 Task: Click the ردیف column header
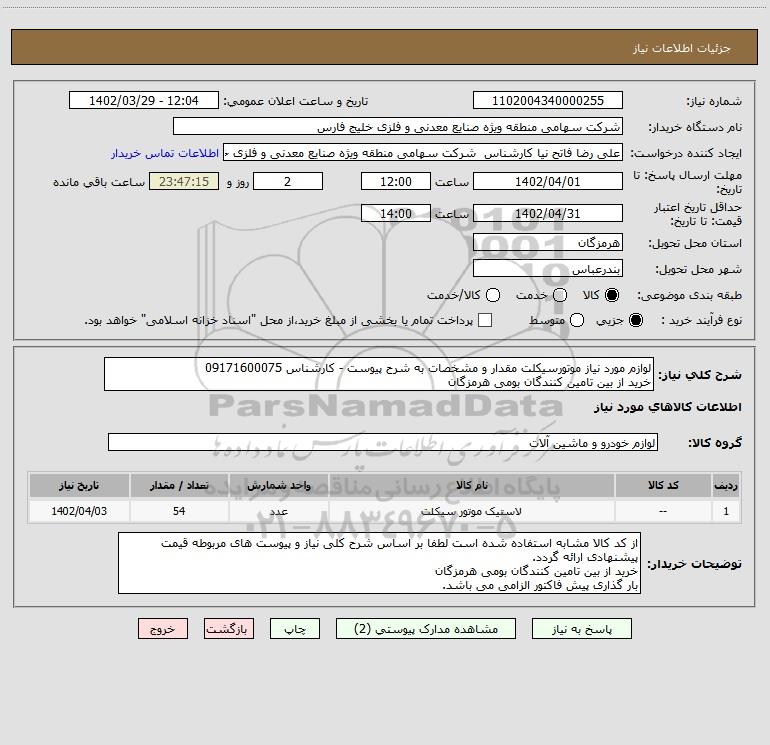click(726, 486)
